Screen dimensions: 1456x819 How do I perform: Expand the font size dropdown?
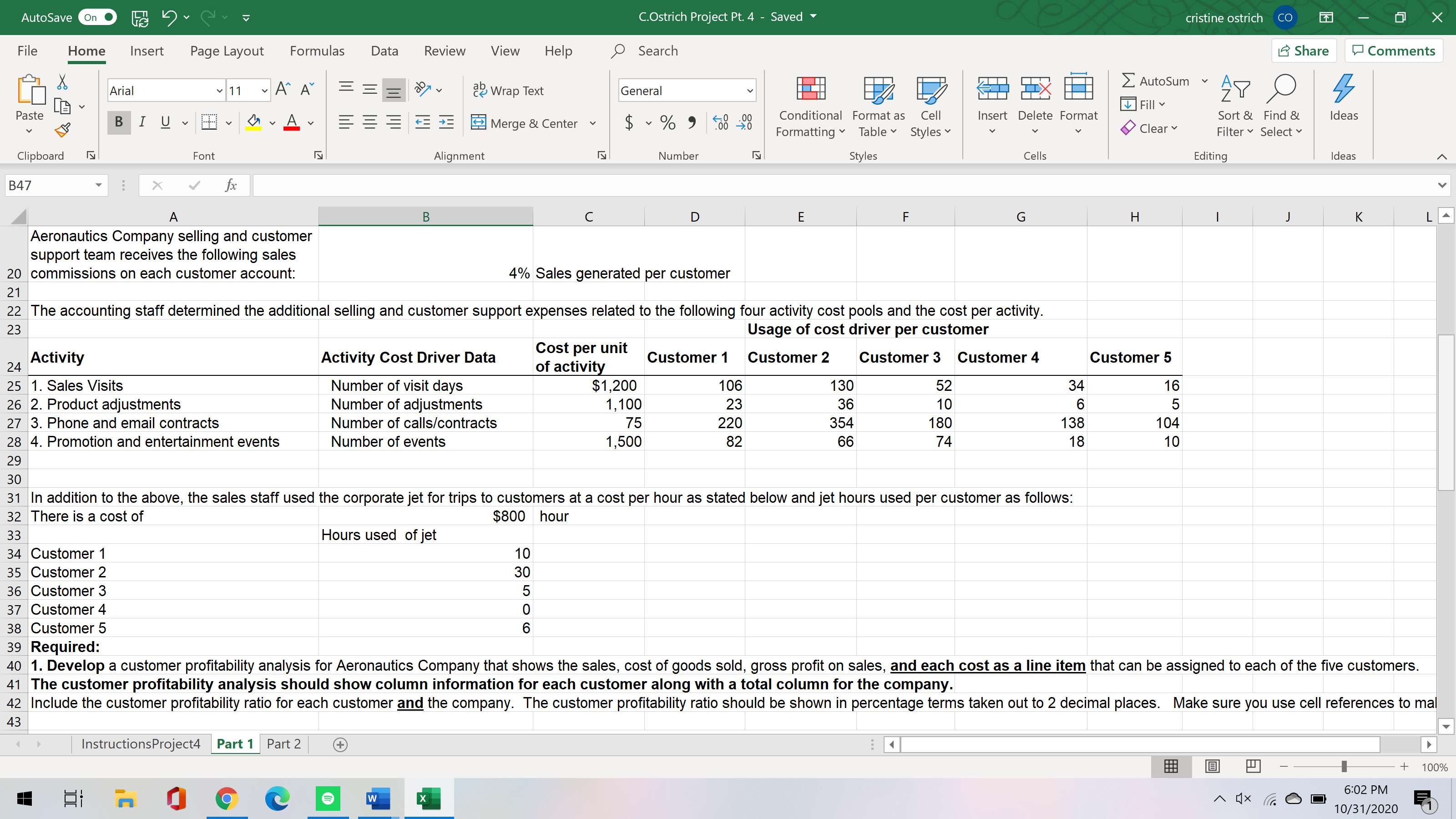[x=263, y=91]
